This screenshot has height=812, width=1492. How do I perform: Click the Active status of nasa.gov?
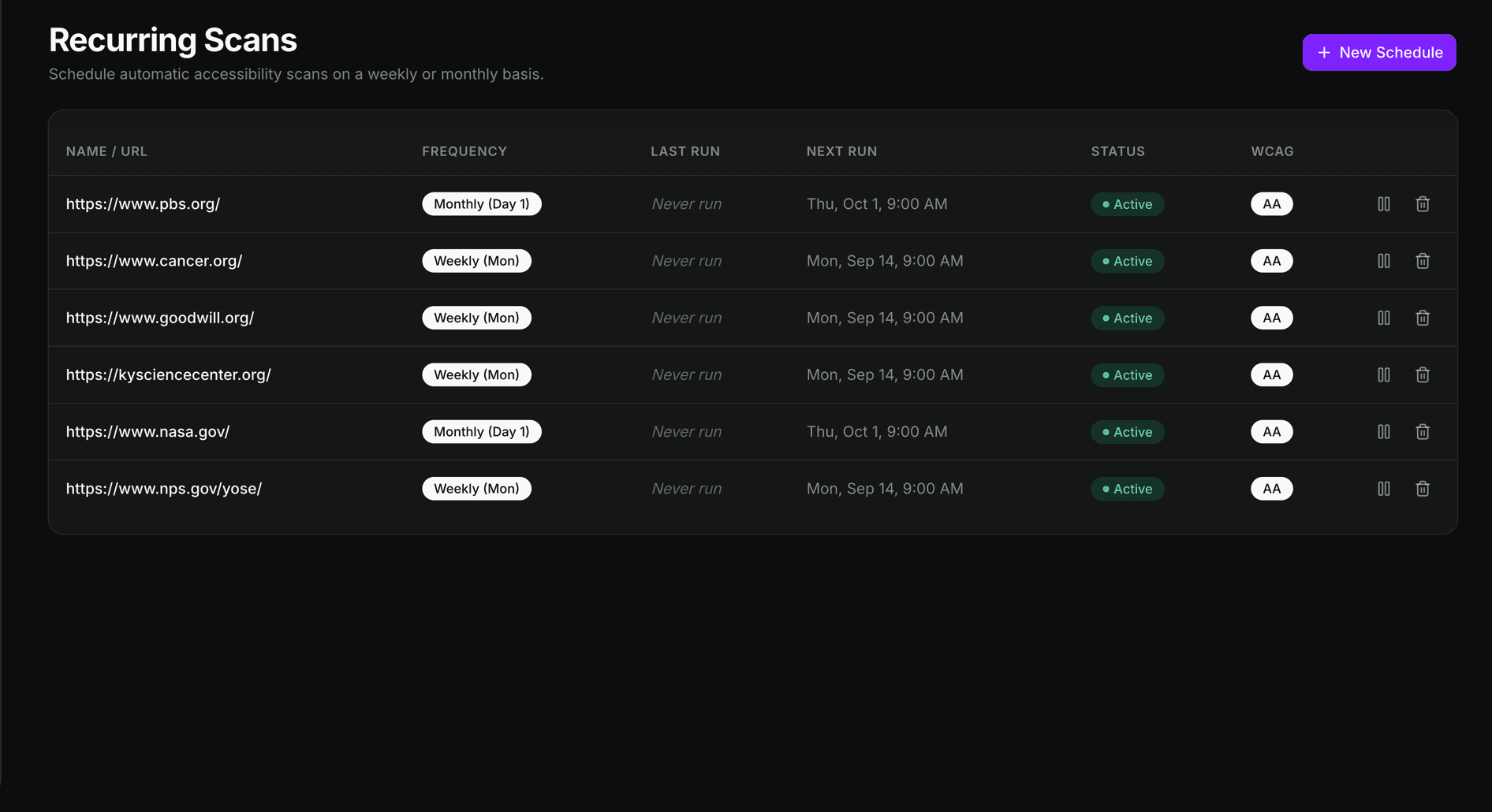click(1128, 432)
